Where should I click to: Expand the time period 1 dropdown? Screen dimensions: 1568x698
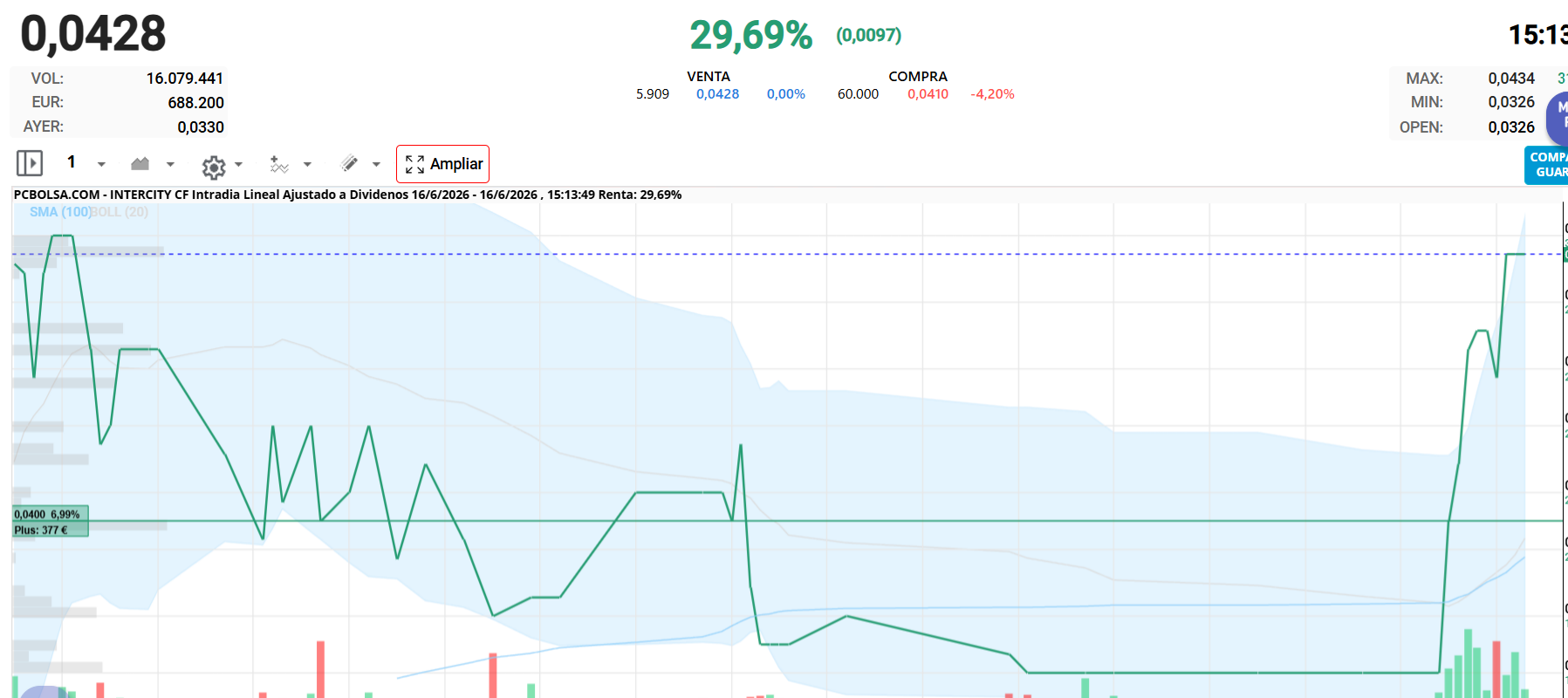click(x=101, y=164)
